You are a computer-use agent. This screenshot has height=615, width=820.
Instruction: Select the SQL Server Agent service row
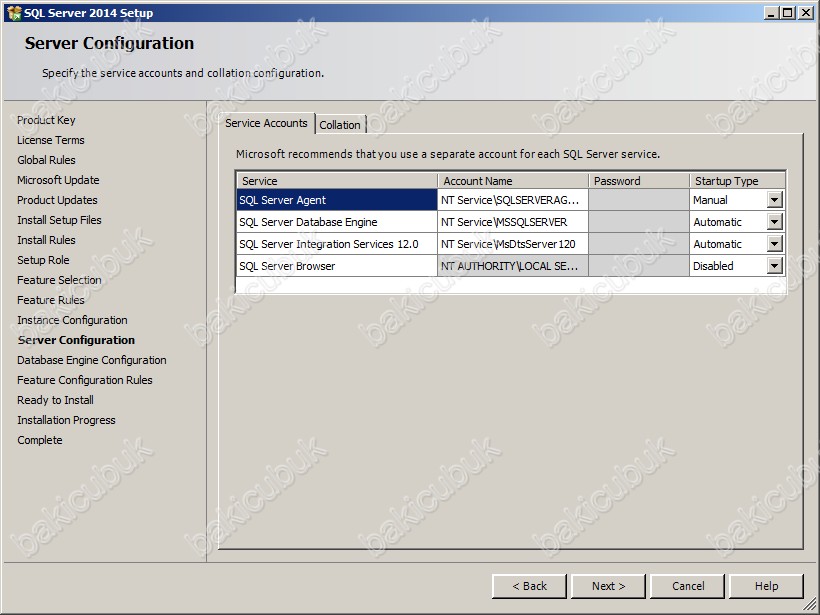coord(337,200)
